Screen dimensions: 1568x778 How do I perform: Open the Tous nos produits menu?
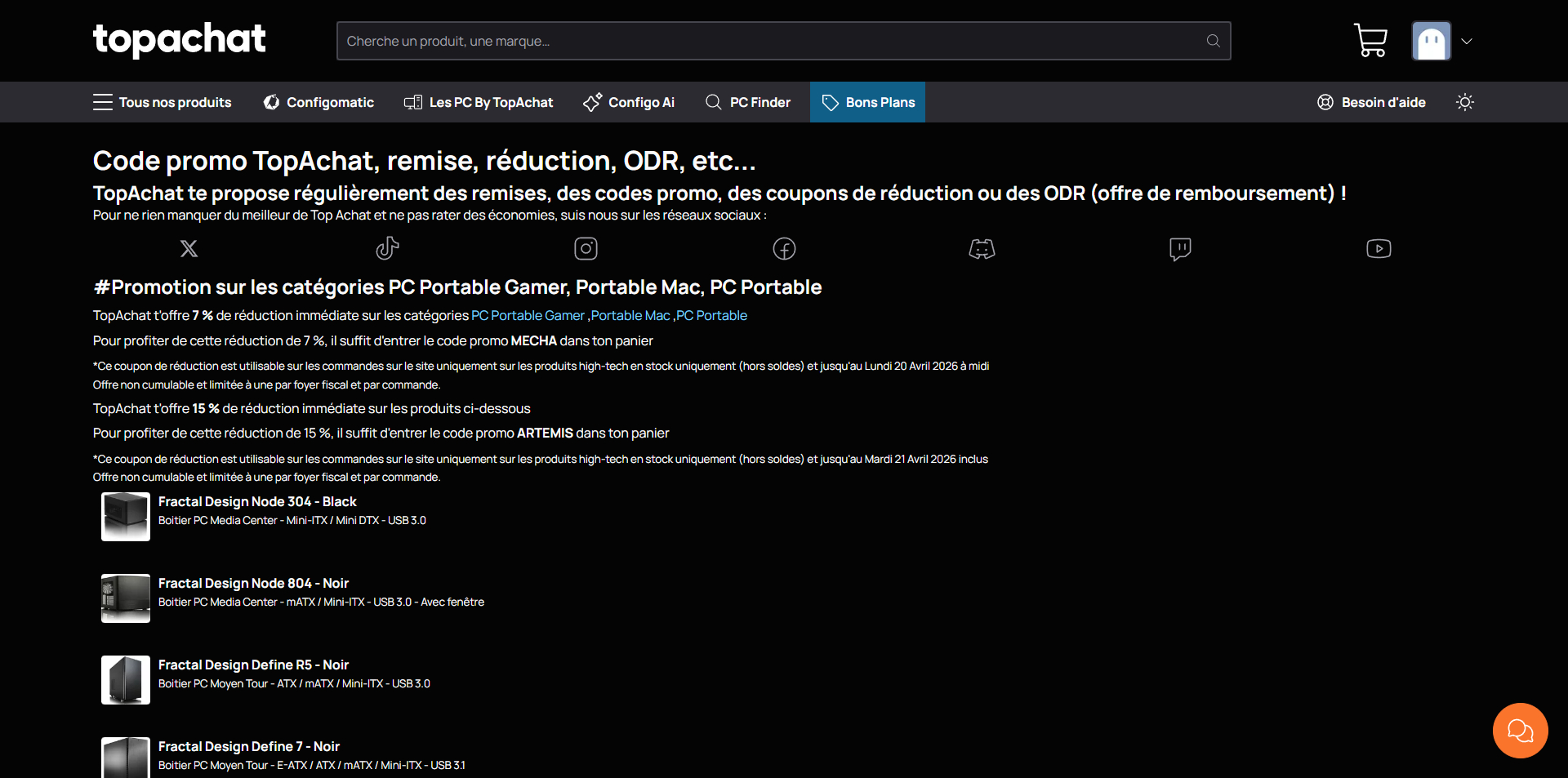tap(162, 102)
